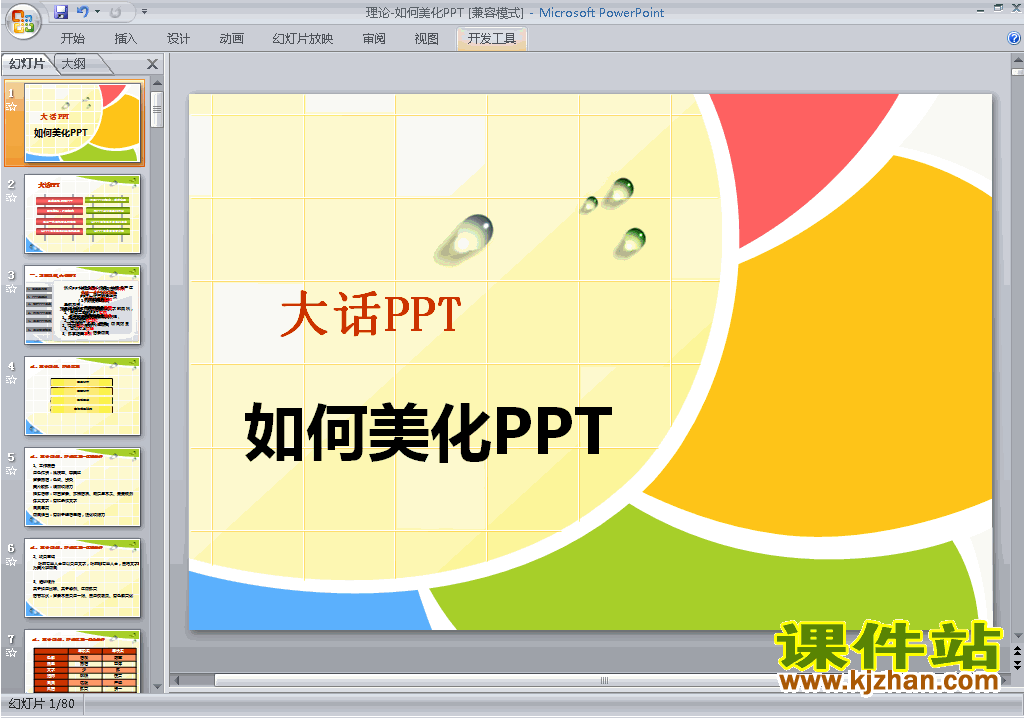Select slide 5 thumbnail
The height and width of the screenshot is (718, 1024).
(82, 487)
